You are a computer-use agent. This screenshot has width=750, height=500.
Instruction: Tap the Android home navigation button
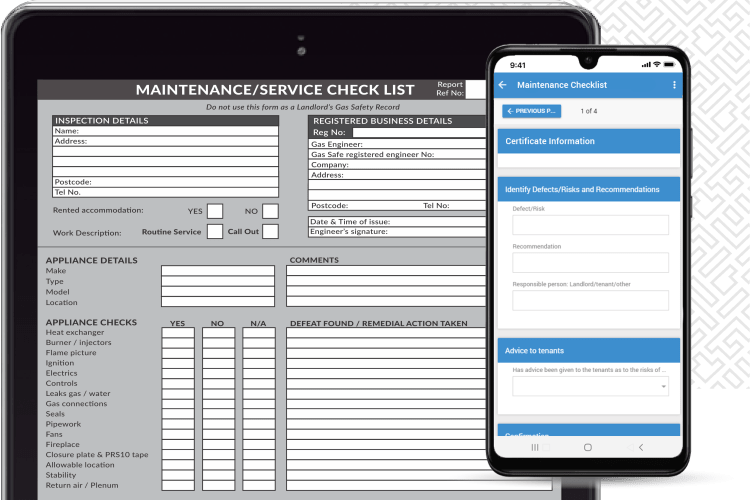(588, 447)
